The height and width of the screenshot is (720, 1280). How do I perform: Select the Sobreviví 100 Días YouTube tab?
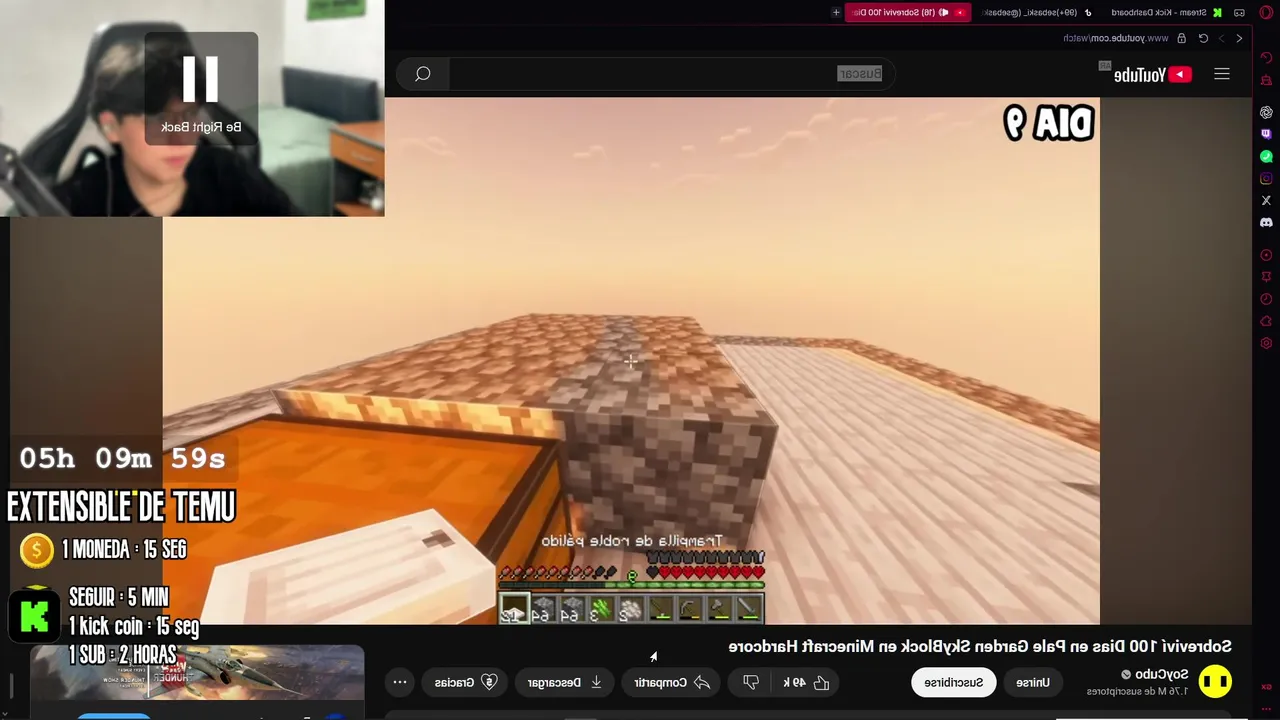point(908,12)
